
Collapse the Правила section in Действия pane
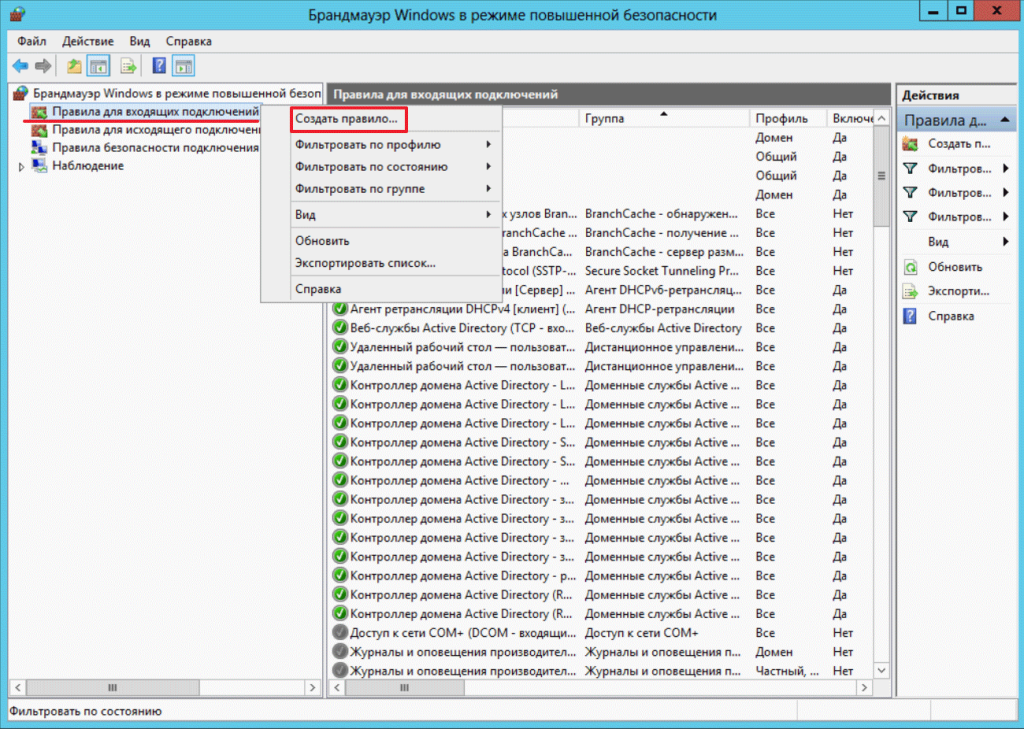click(1005, 120)
